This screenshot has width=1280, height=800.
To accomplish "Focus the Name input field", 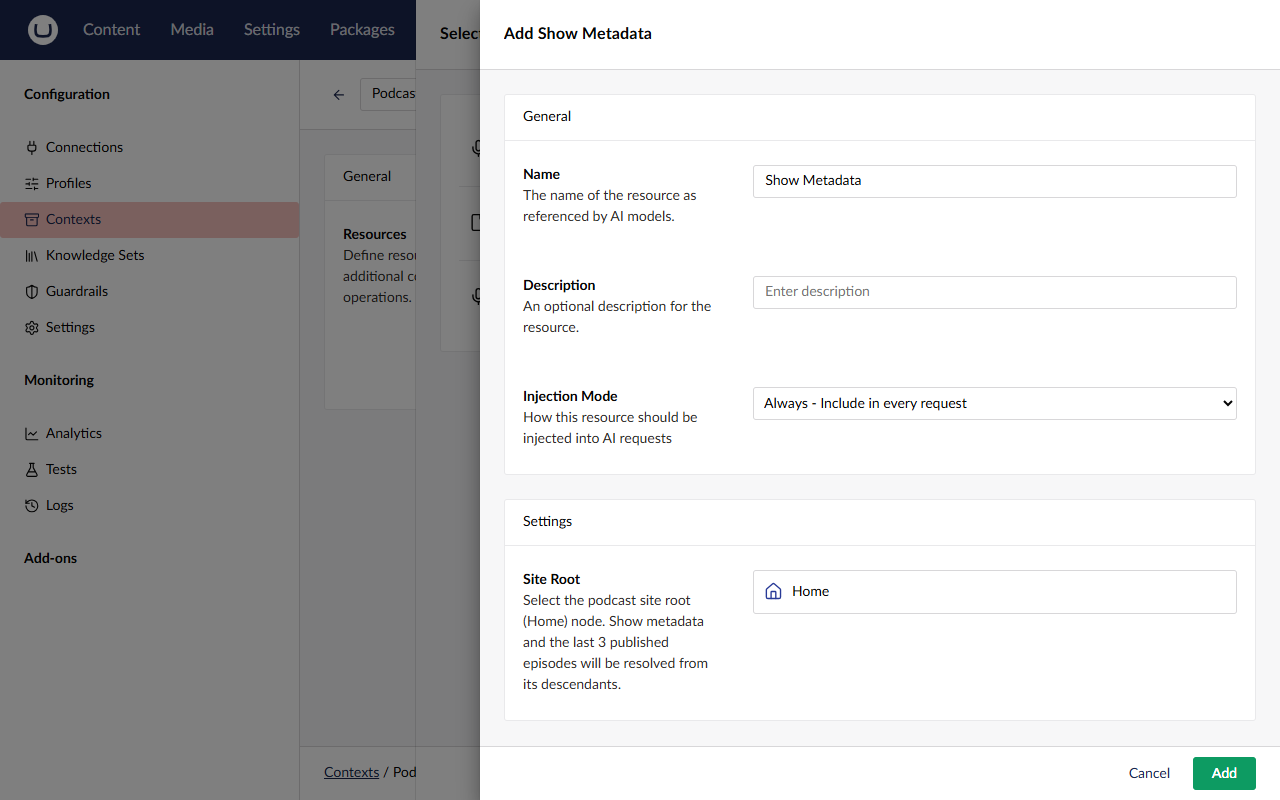I will 995,181.
